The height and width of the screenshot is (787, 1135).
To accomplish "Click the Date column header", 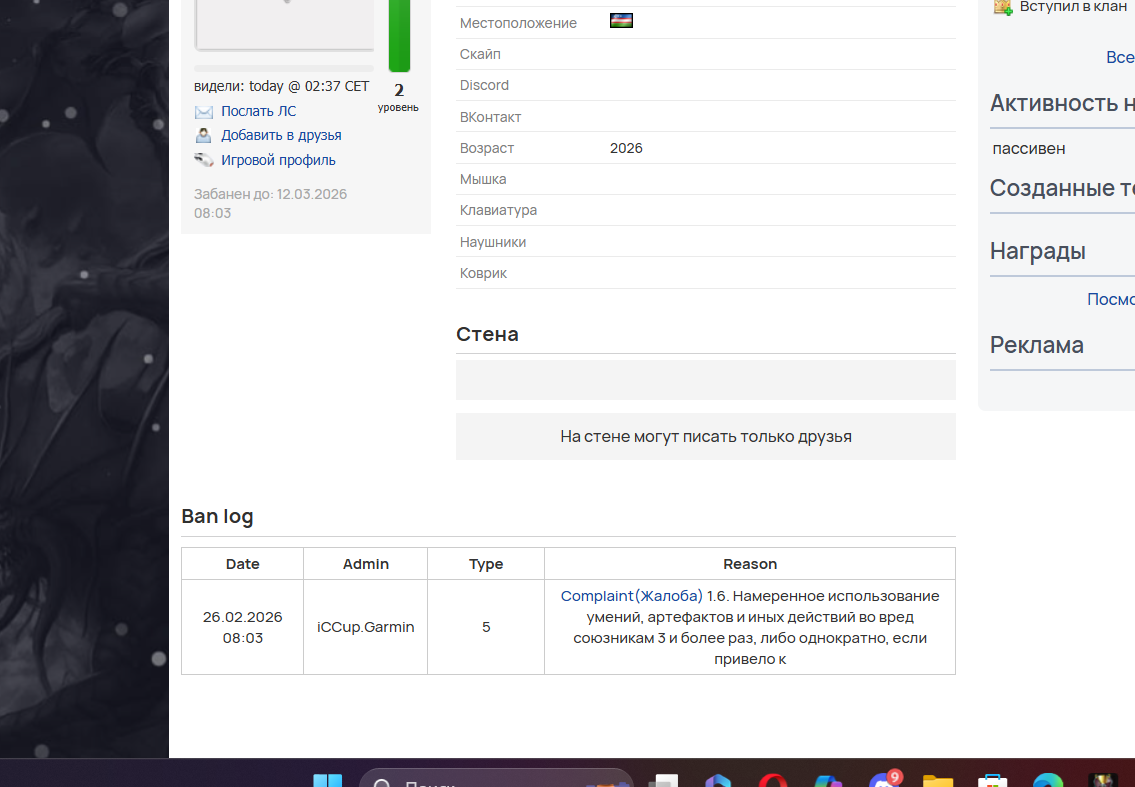I will click(x=242, y=564).
